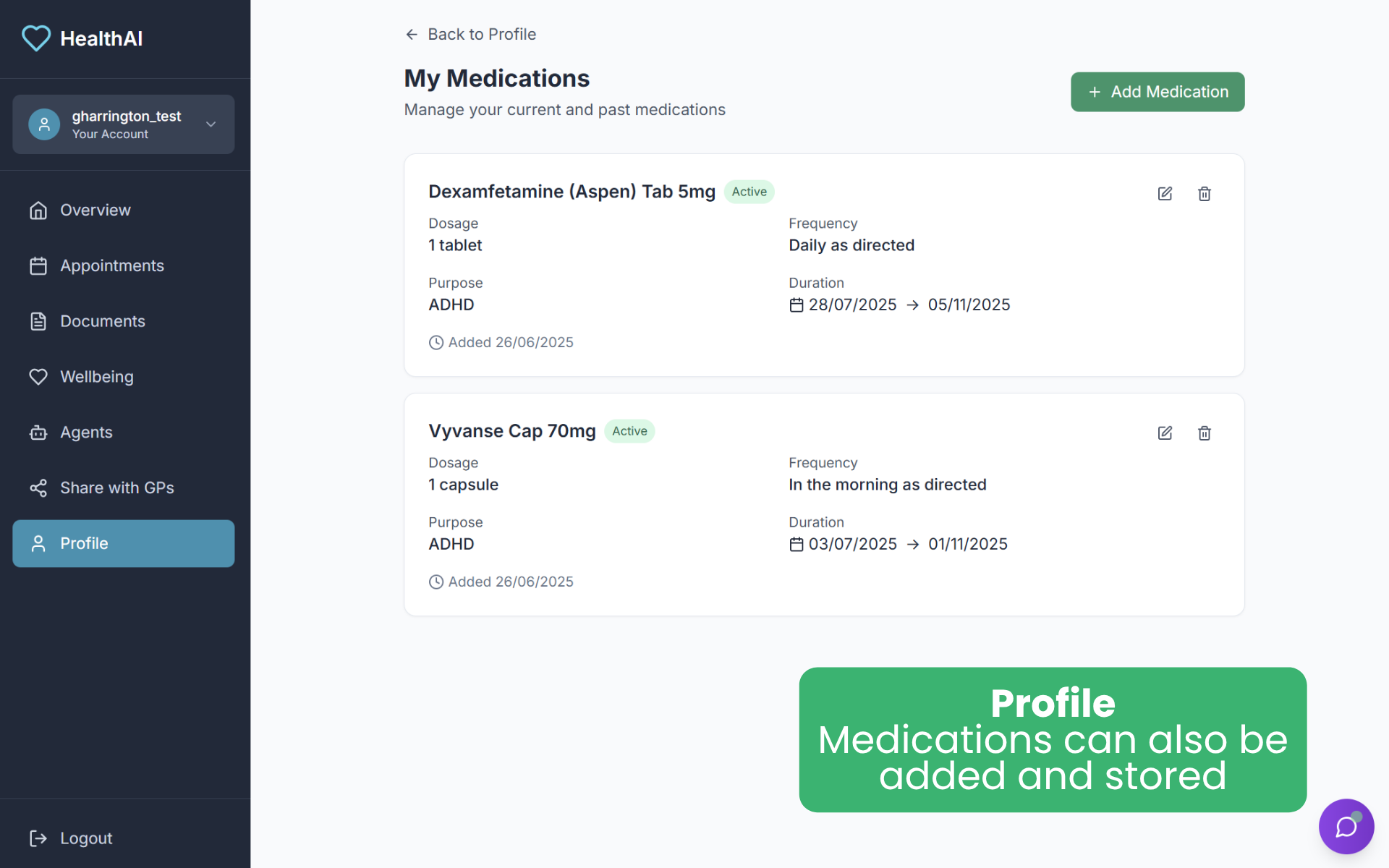Go to Appointments in sidebar
Screen dimensions: 1389x868
(x=111, y=266)
